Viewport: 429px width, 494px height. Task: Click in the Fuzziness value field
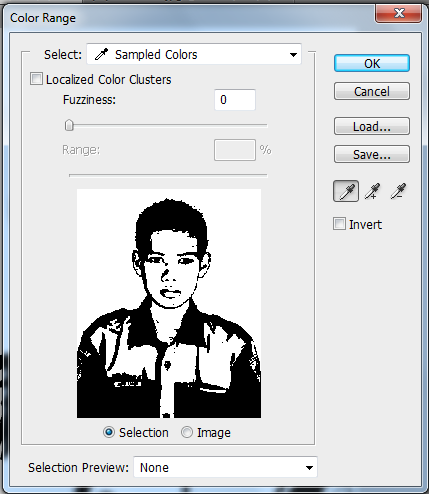(x=235, y=100)
